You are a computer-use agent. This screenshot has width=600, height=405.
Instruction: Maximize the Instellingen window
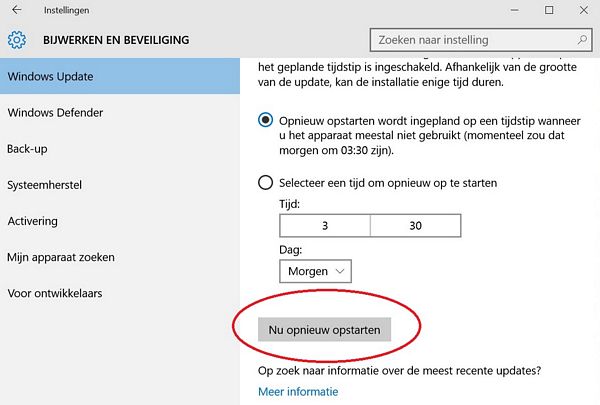[x=549, y=10]
